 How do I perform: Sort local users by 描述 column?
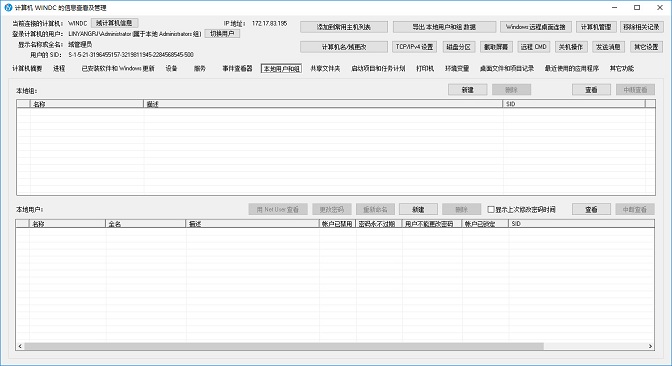[x=252, y=224]
